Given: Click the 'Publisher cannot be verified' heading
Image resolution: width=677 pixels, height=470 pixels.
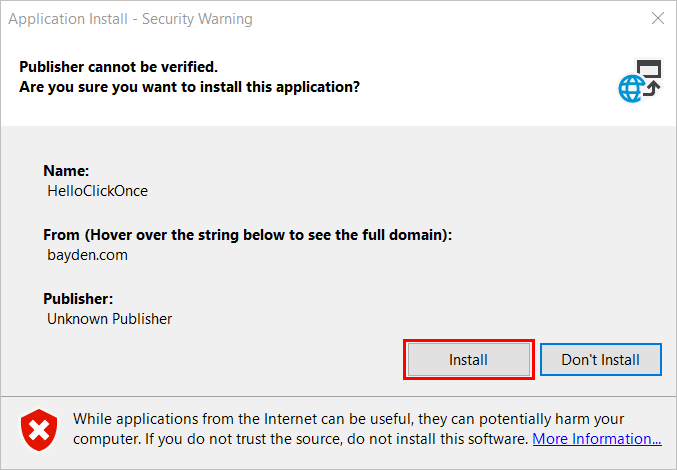Looking at the screenshot, I should pyautogui.click(x=119, y=67).
